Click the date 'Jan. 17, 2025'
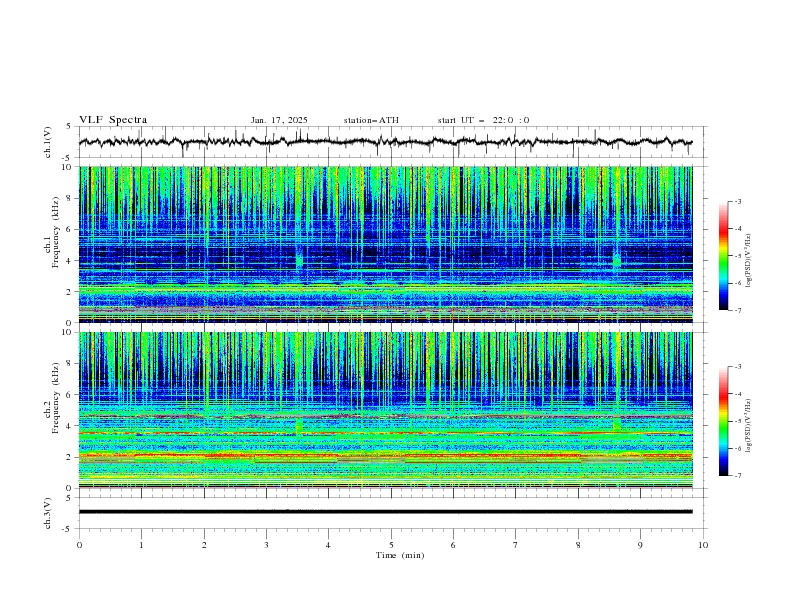This screenshot has height=612, width=792. [279, 120]
